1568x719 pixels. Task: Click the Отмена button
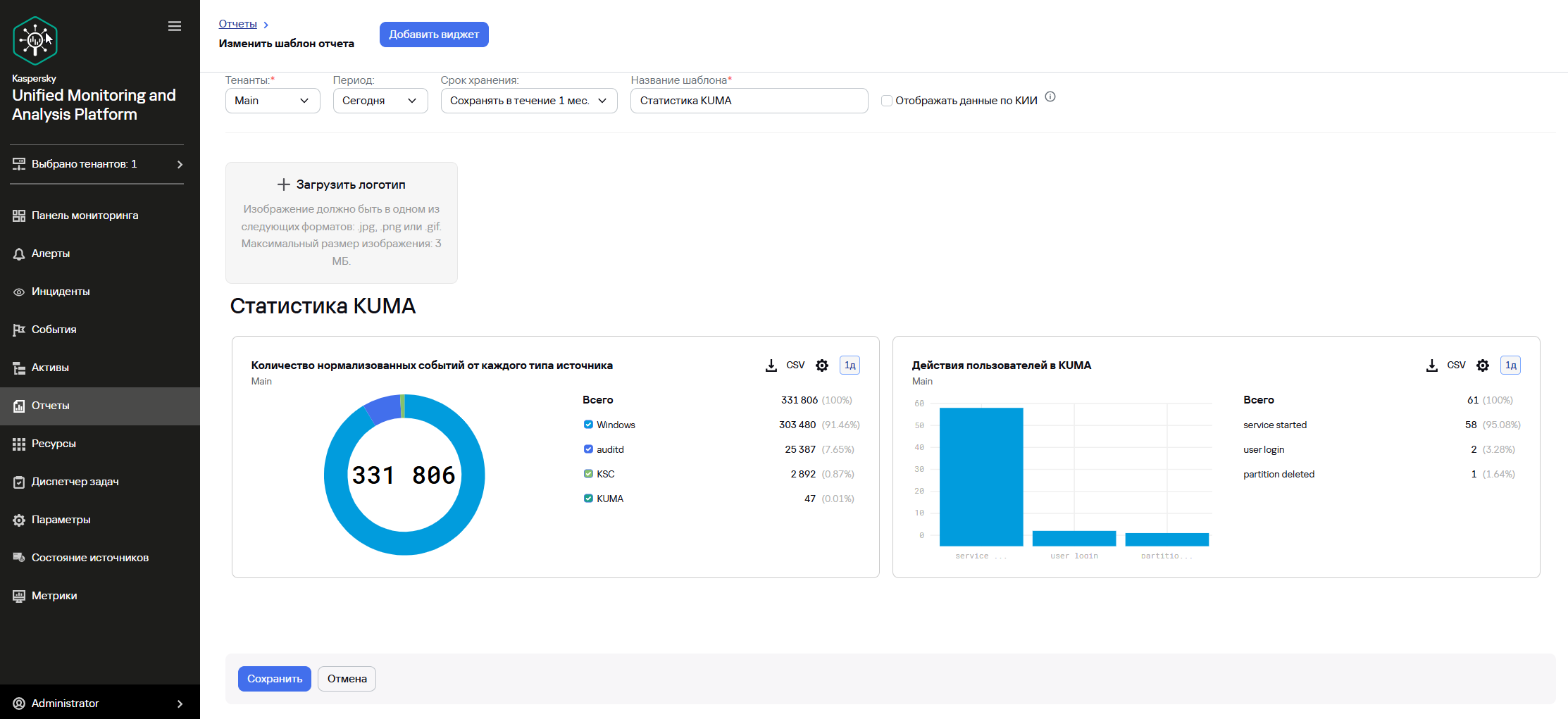[347, 679]
